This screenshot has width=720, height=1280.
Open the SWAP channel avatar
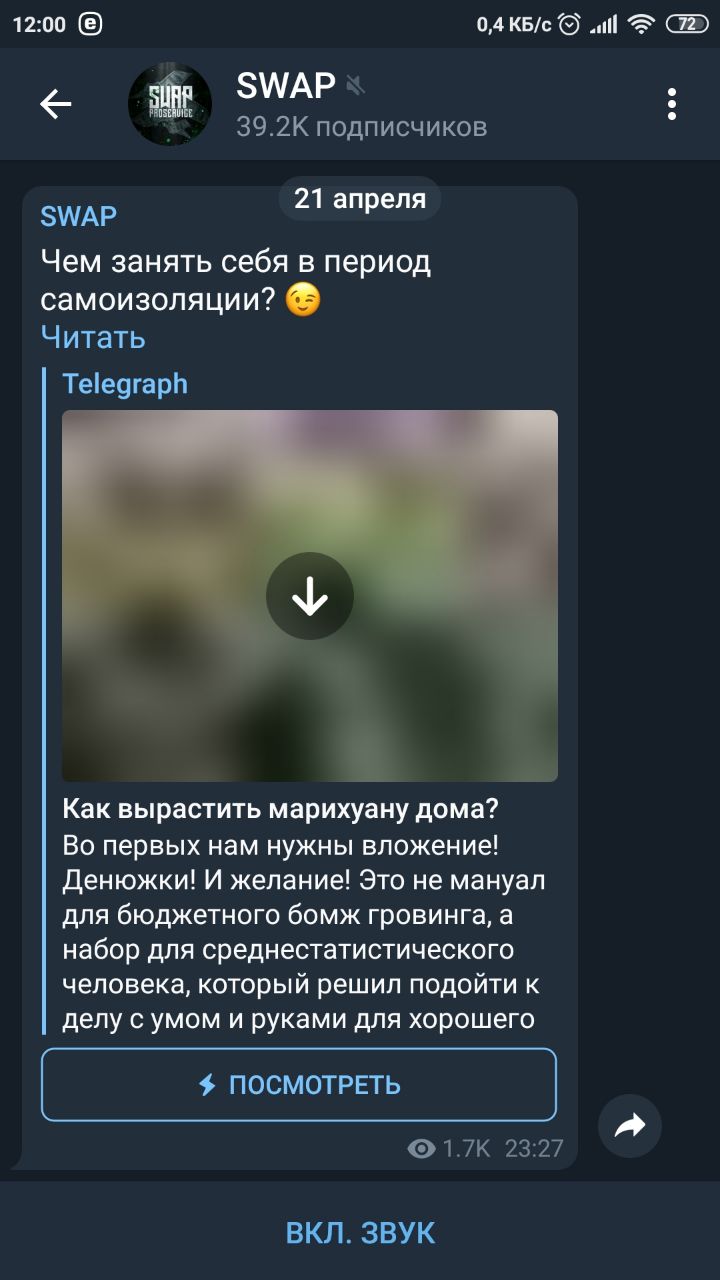pyautogui.click(x=170, y=104)
